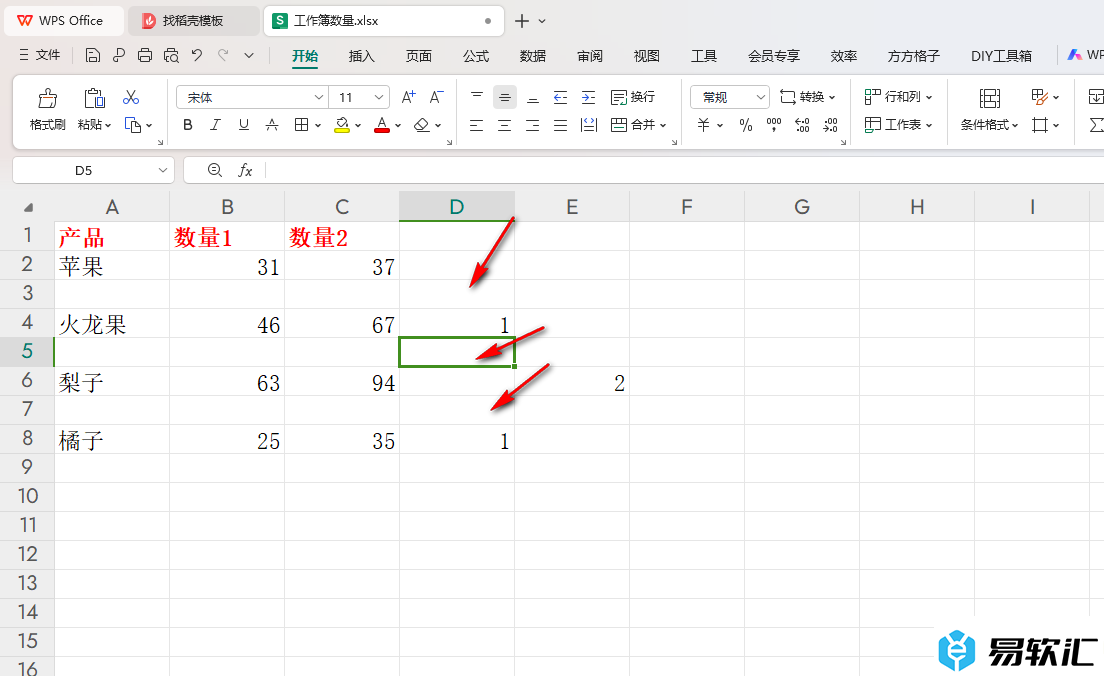Center text horizontally
The height and width of the screenshot is (676, 1104).
[505, 125]
